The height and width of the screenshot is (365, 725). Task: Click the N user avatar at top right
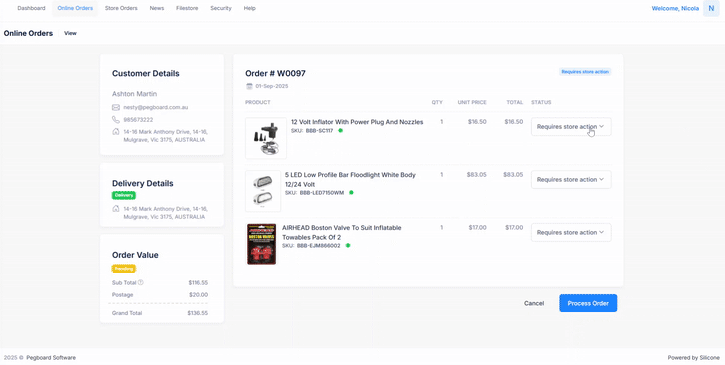[x=711, y=8]
